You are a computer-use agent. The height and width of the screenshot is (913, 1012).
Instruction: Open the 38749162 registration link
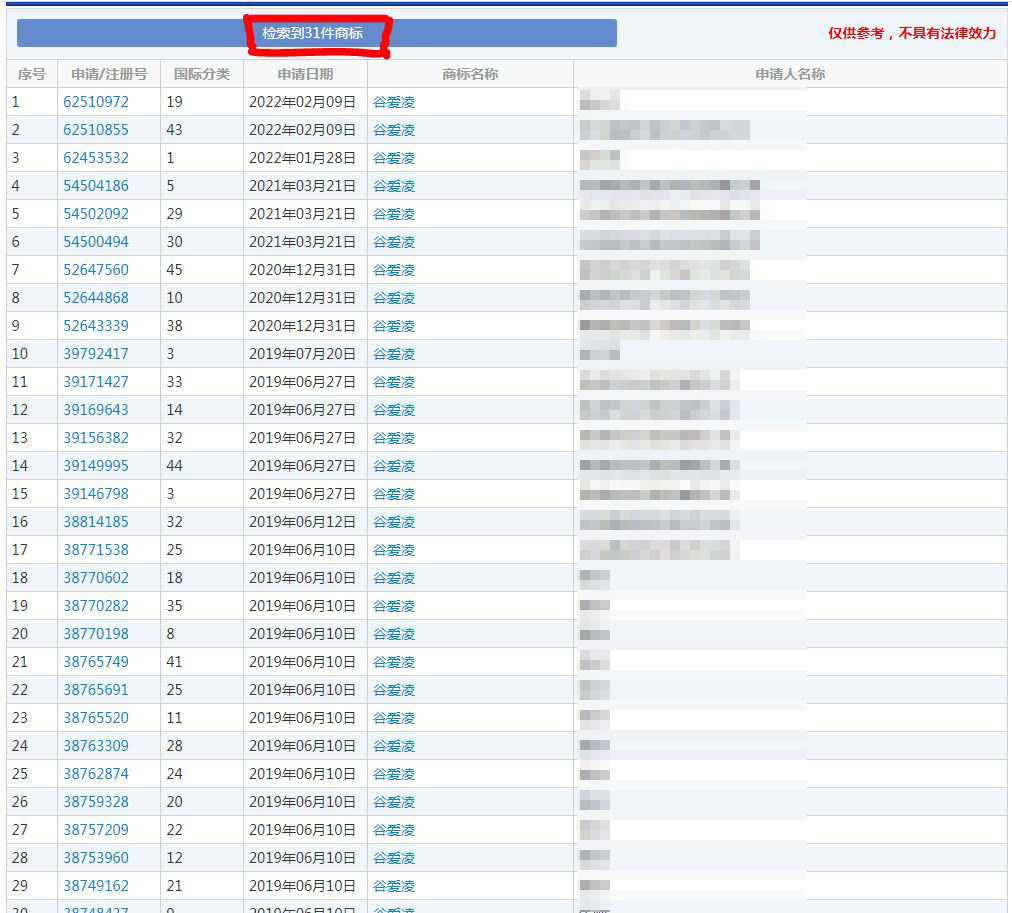pyautogui.click(x=96, y=886)
